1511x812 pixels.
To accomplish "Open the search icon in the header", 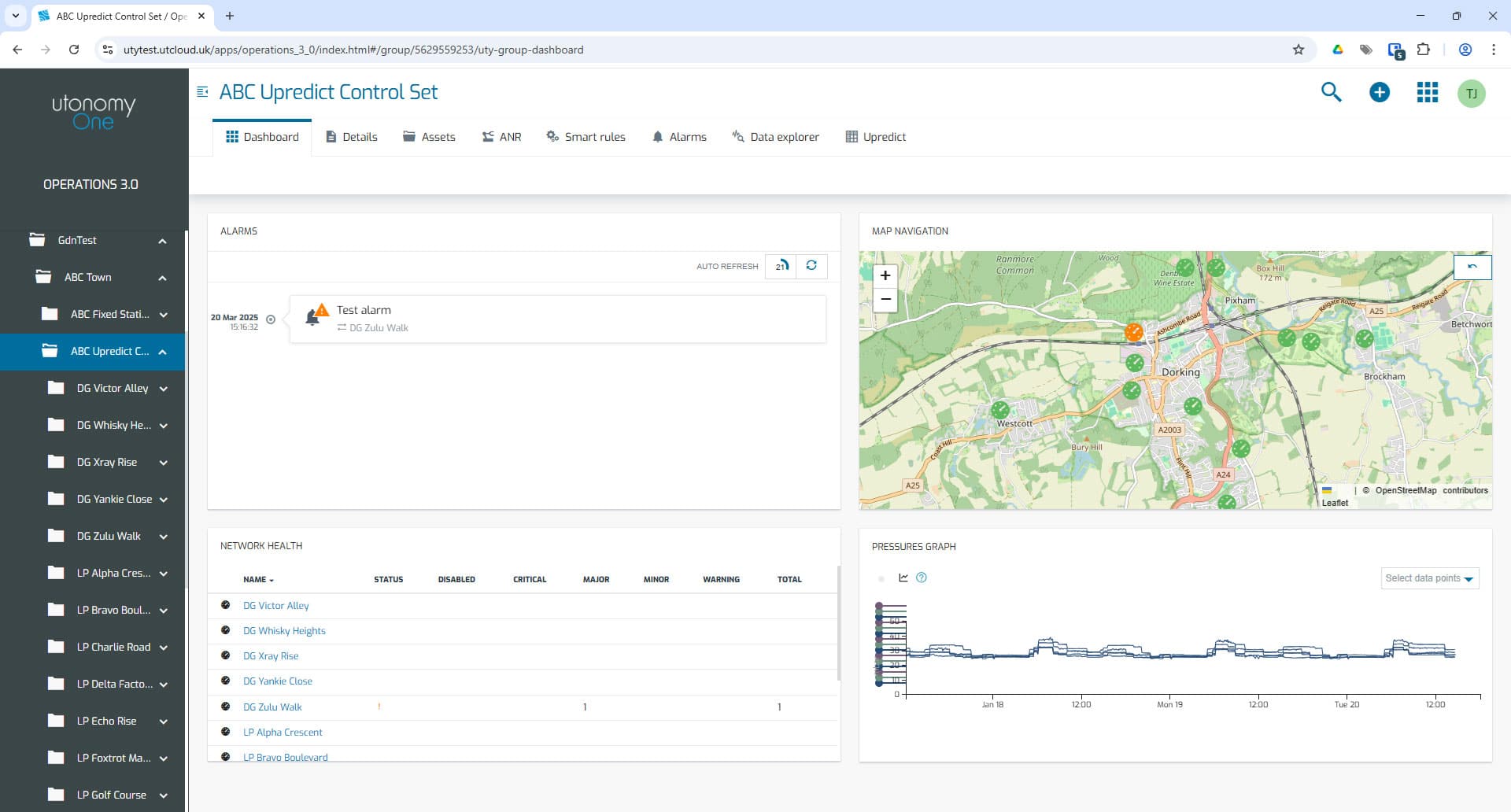I will coord(1332,92).
